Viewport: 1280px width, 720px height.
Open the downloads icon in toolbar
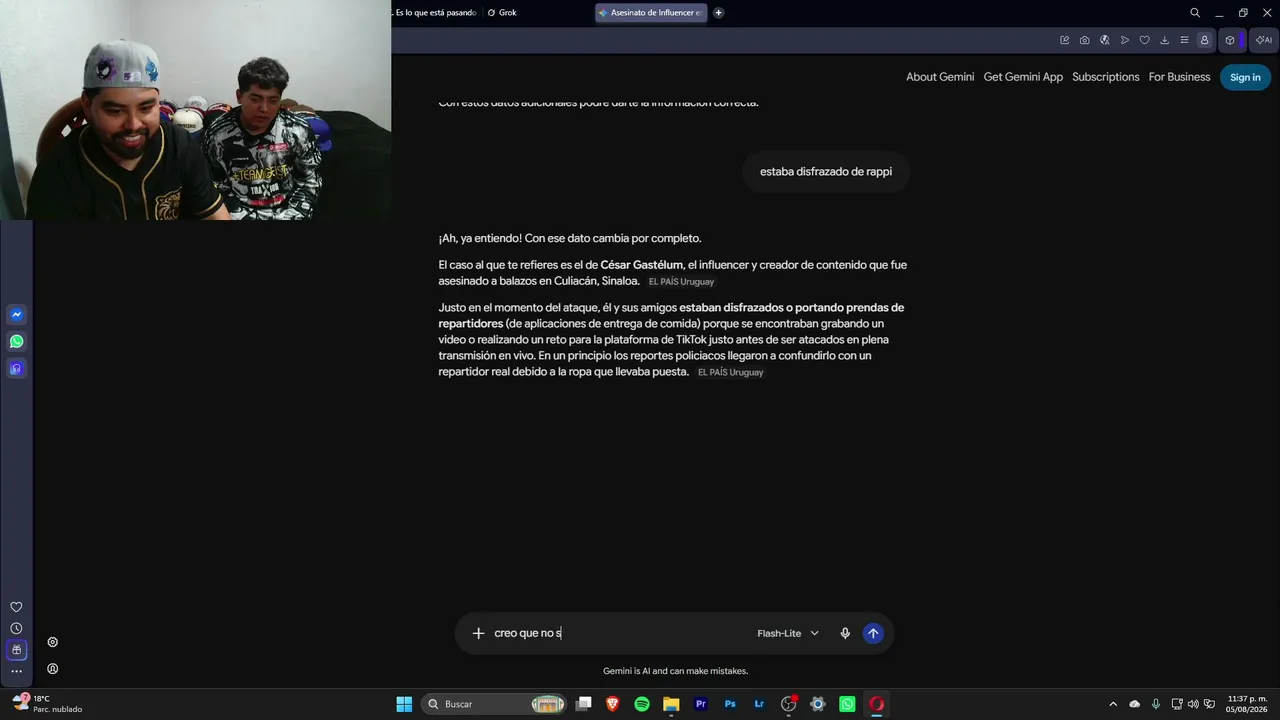pos(1165,40)
